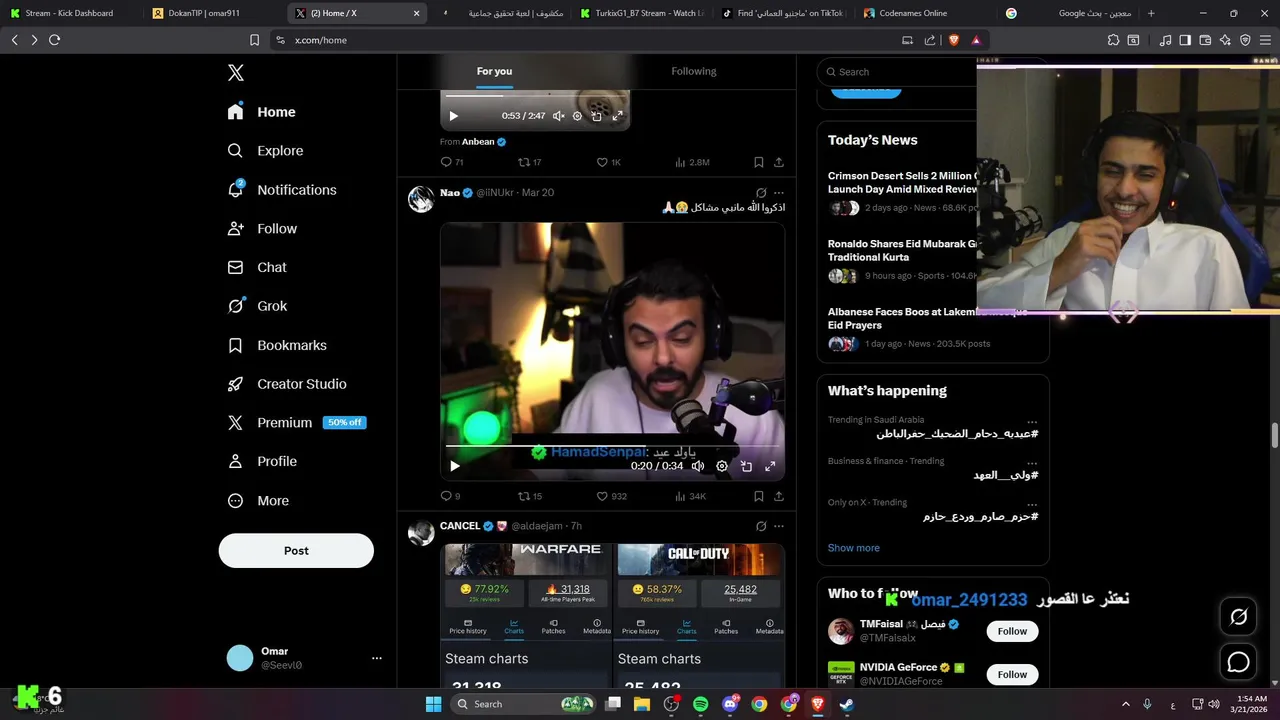Open Brave Shields lion icon
This screenshot has width=1280, height=720.
(x=953, y=40)
